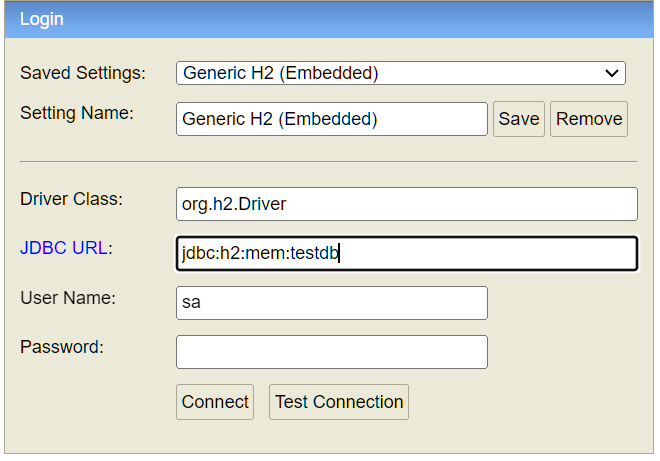The width and height of the screenshot is (660, 461).
Task: Focus the Driver Class field
Action: coord(407,204)
